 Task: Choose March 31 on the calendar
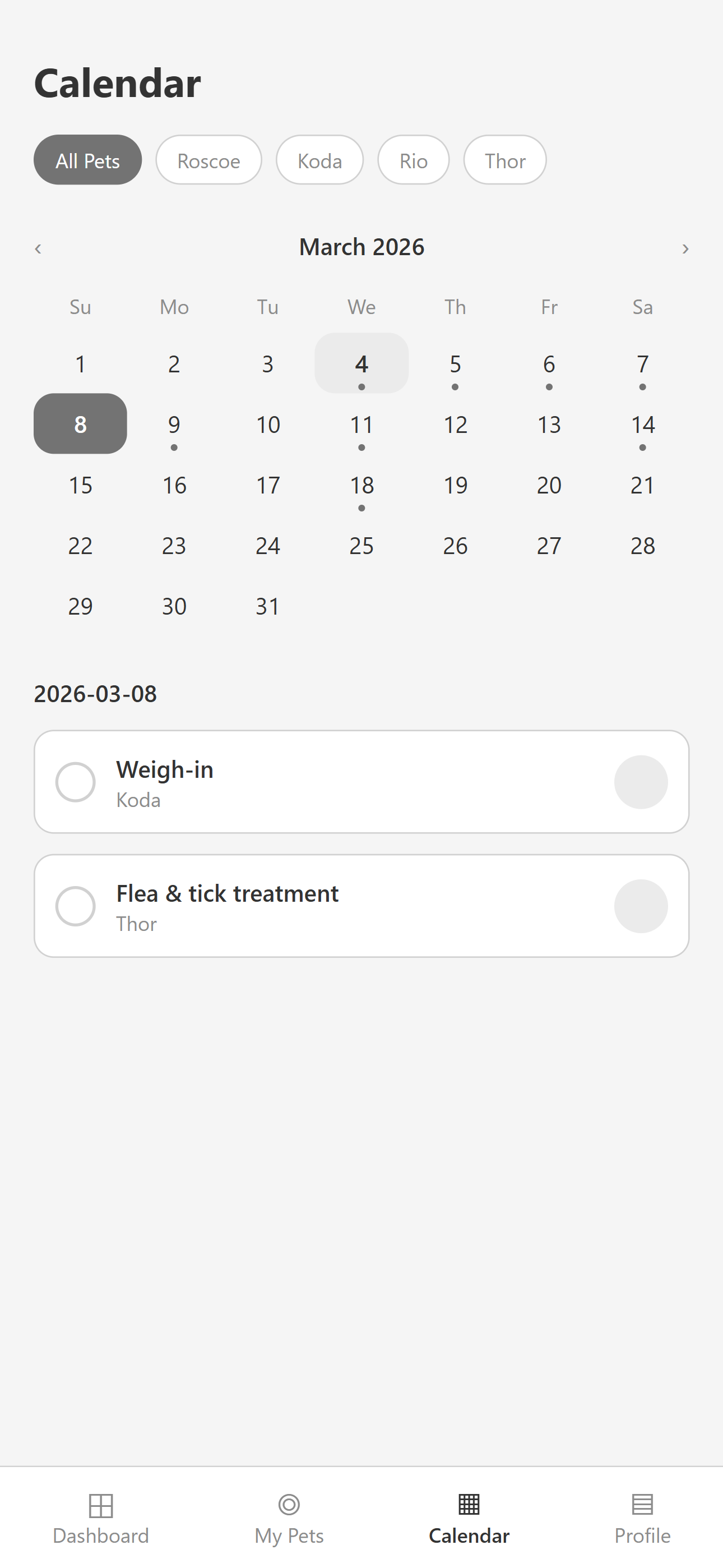pyautogui.click(x=268, y=606)
